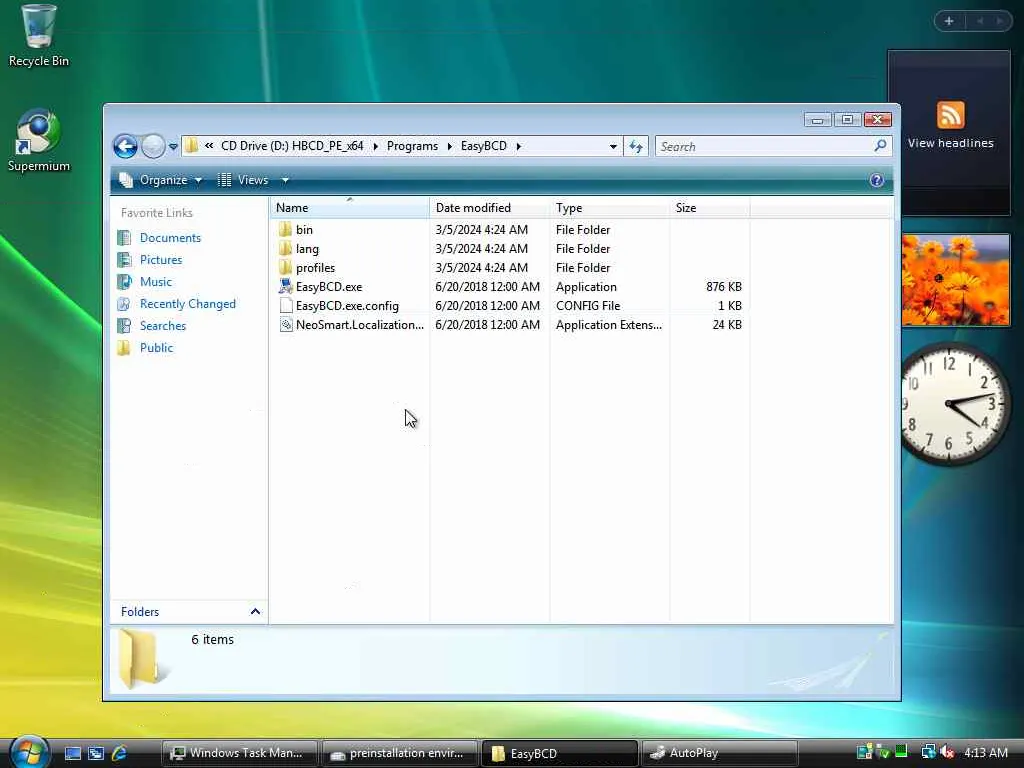Sort by the Size column header
The image size is (1024, 768).
pyautogui.click(x=709, y=208)
